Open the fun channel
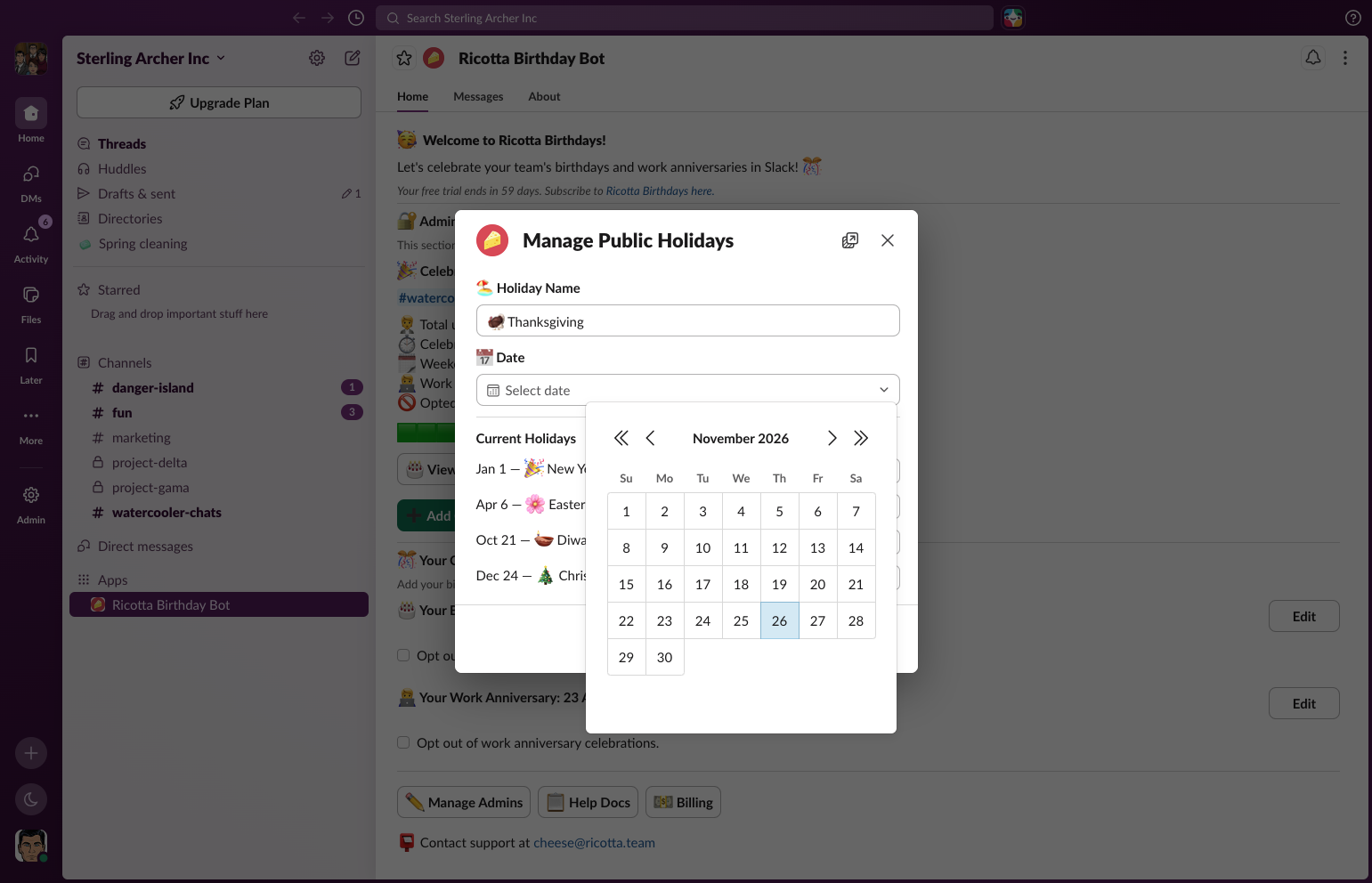This screenshot has height=883, width=1372. (x=219, y=413)
